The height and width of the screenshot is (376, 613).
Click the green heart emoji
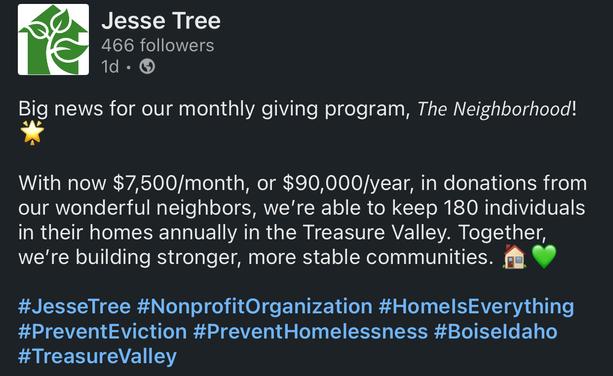point(544,257)
